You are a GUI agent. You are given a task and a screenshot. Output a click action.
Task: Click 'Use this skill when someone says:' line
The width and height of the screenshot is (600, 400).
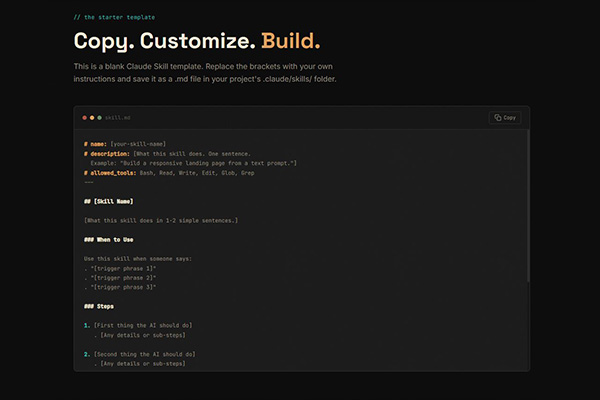coord(138,259)
